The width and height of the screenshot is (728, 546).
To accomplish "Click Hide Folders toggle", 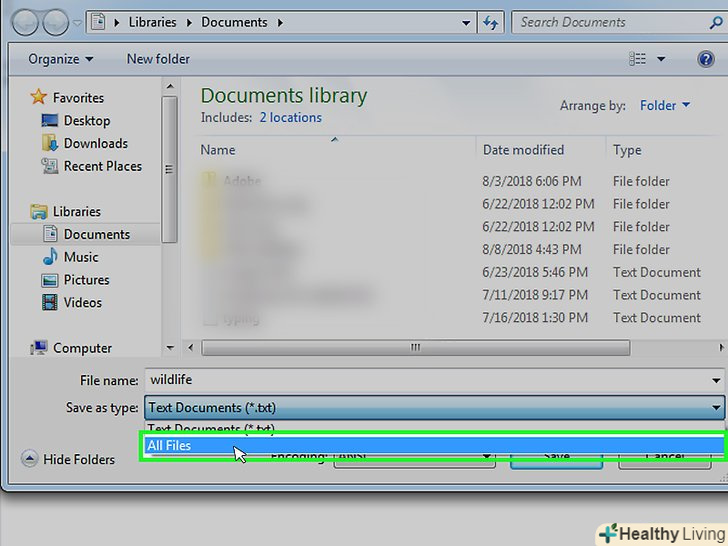I will pos(68,459).
